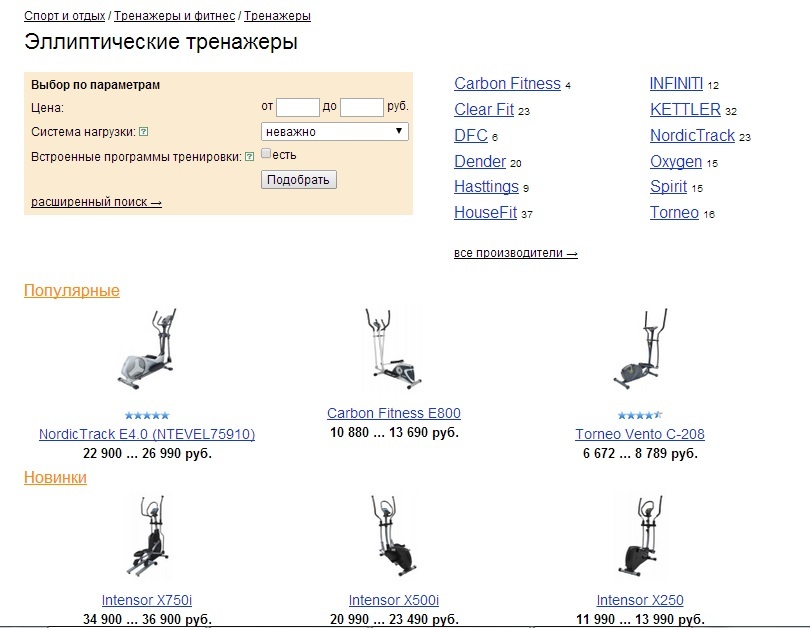Open HouseFit brand link
810x628 pixels.
click(486, 212)
